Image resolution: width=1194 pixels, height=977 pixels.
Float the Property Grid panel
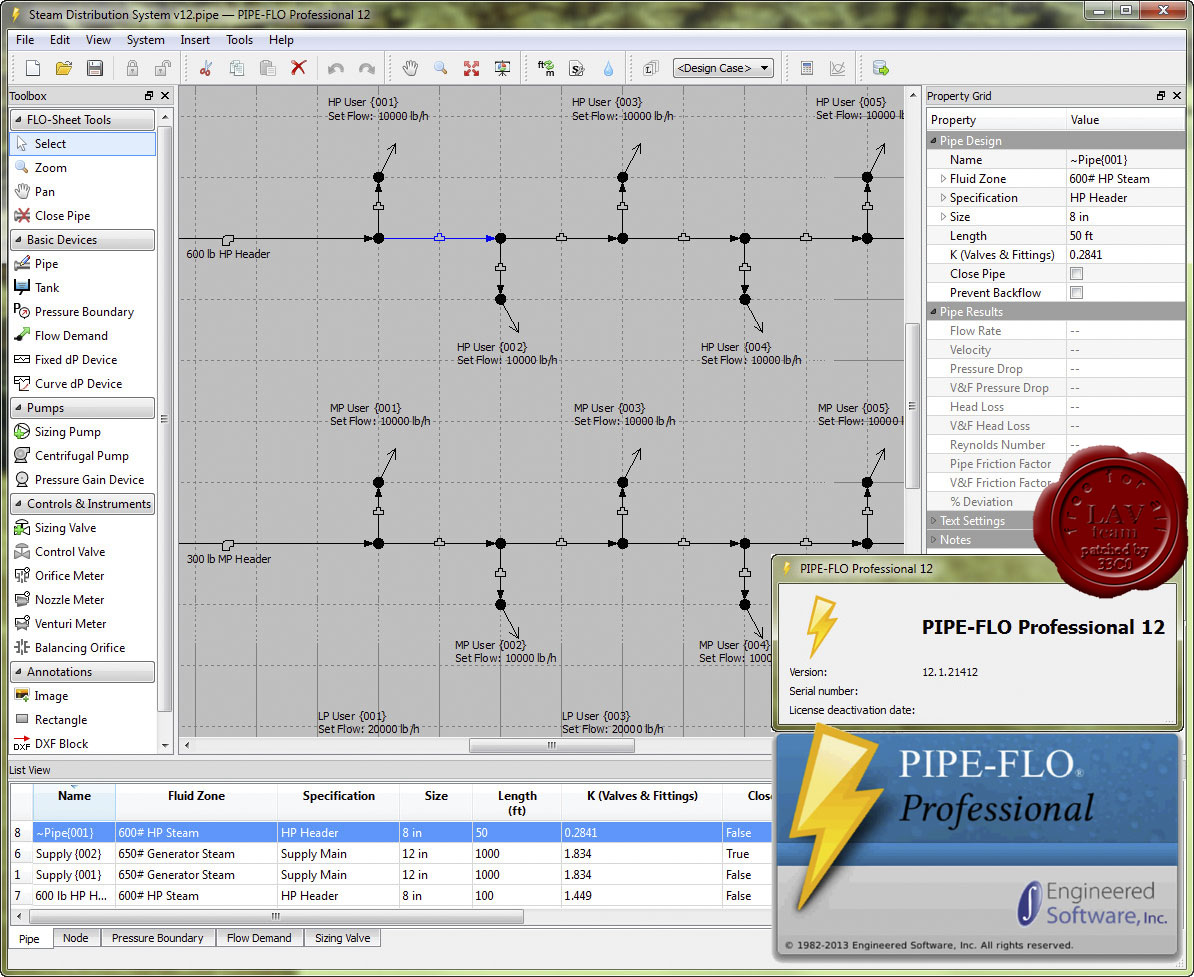(x=1160, y=95)
